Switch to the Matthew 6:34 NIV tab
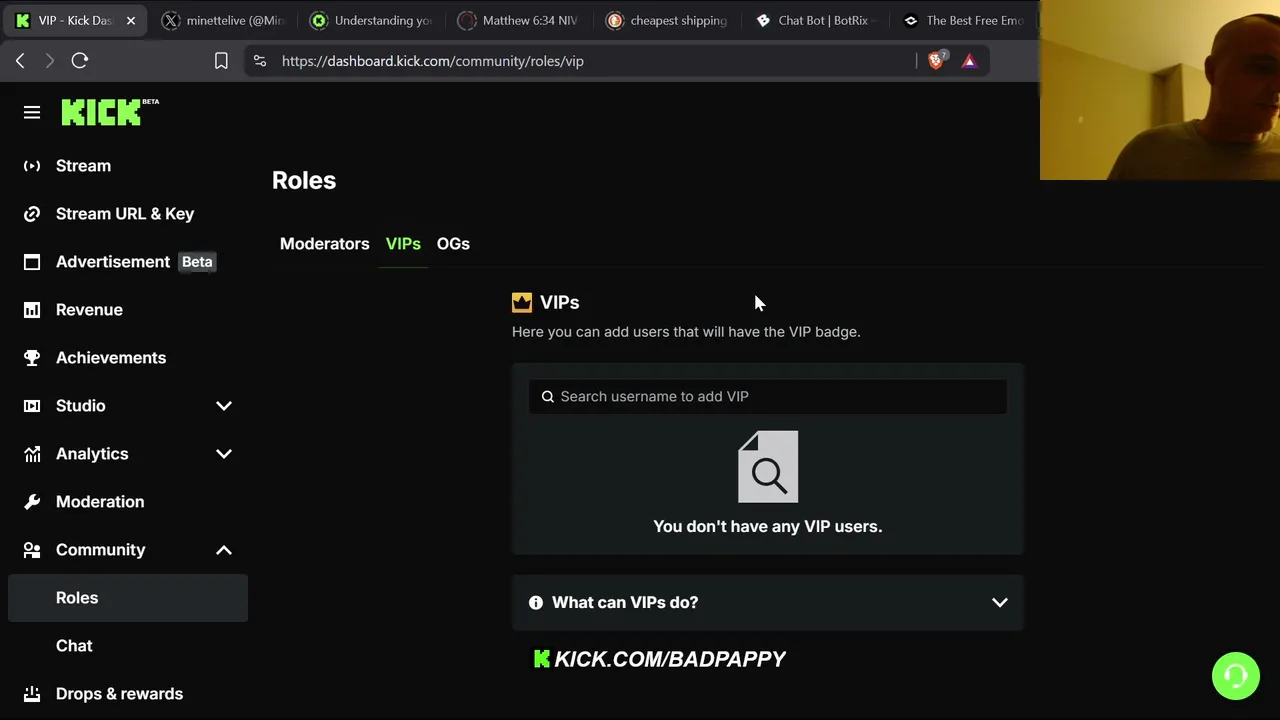 click(518, 20)
